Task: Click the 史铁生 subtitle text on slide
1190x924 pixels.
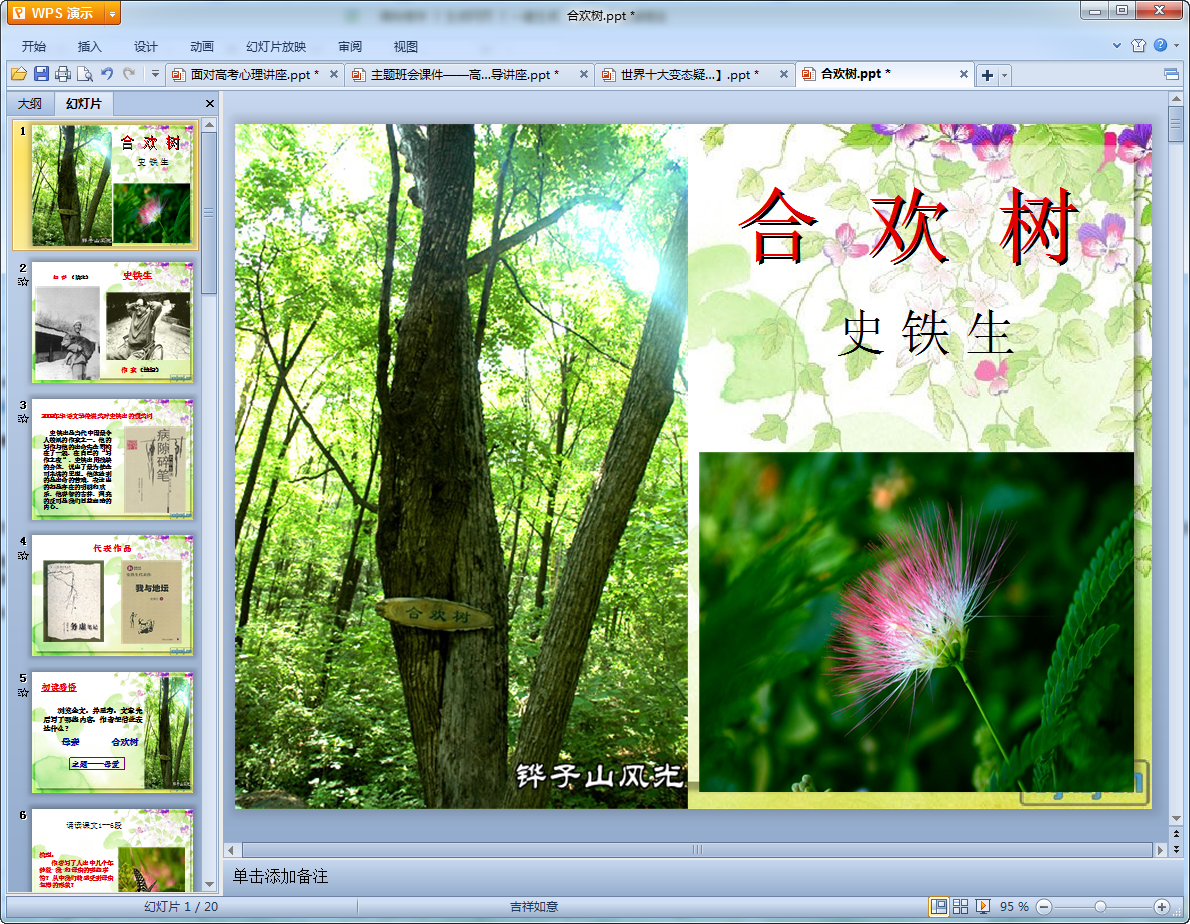Action: click(x=927, y=332)
